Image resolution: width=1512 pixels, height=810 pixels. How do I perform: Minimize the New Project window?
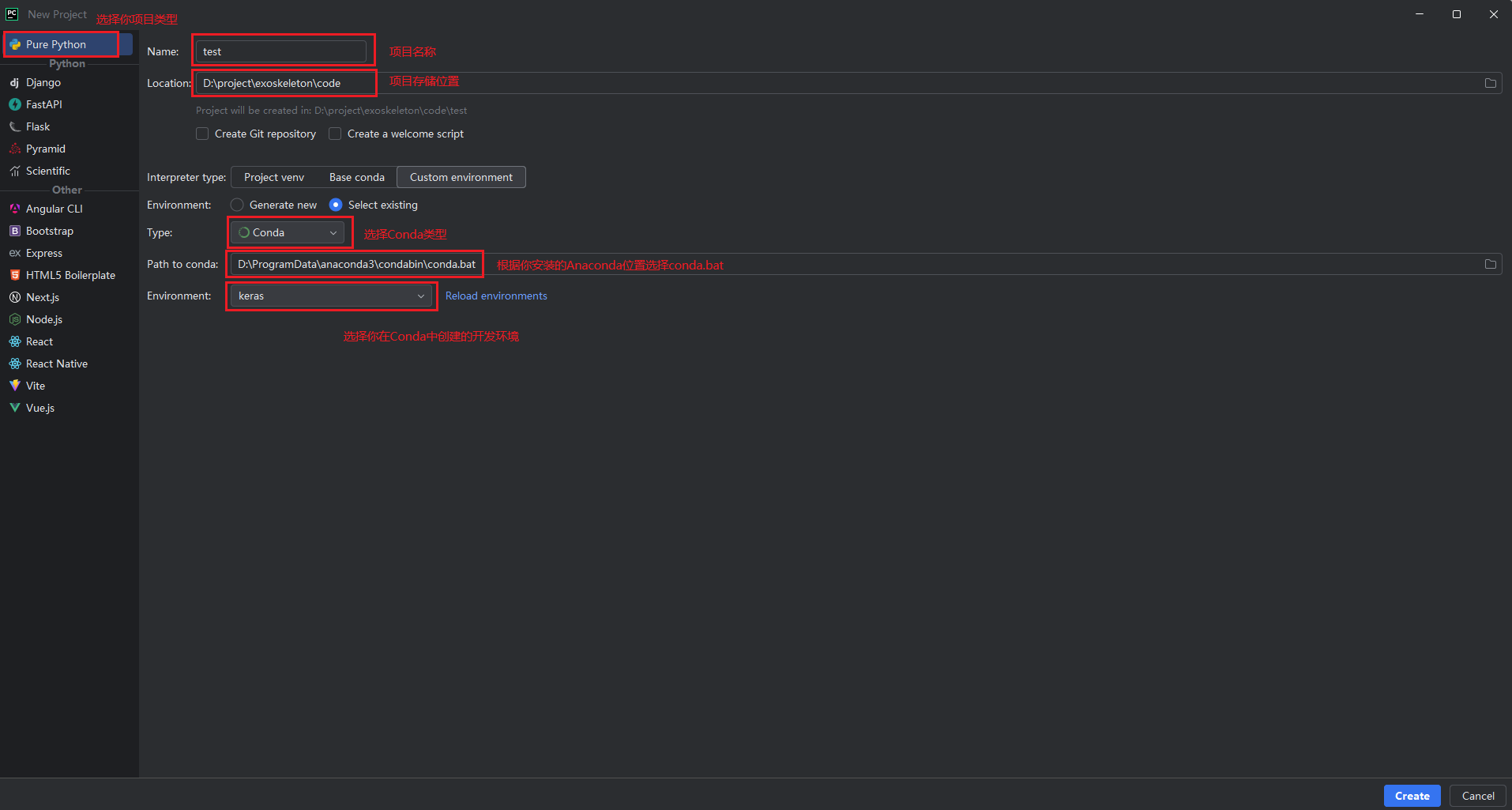click(x=1419, y=14)
